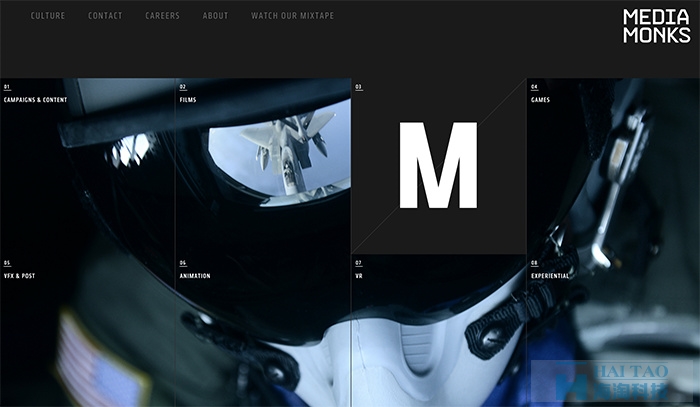Open the Experiential category
Screen dimensions: 700x407
click(550, 276)
